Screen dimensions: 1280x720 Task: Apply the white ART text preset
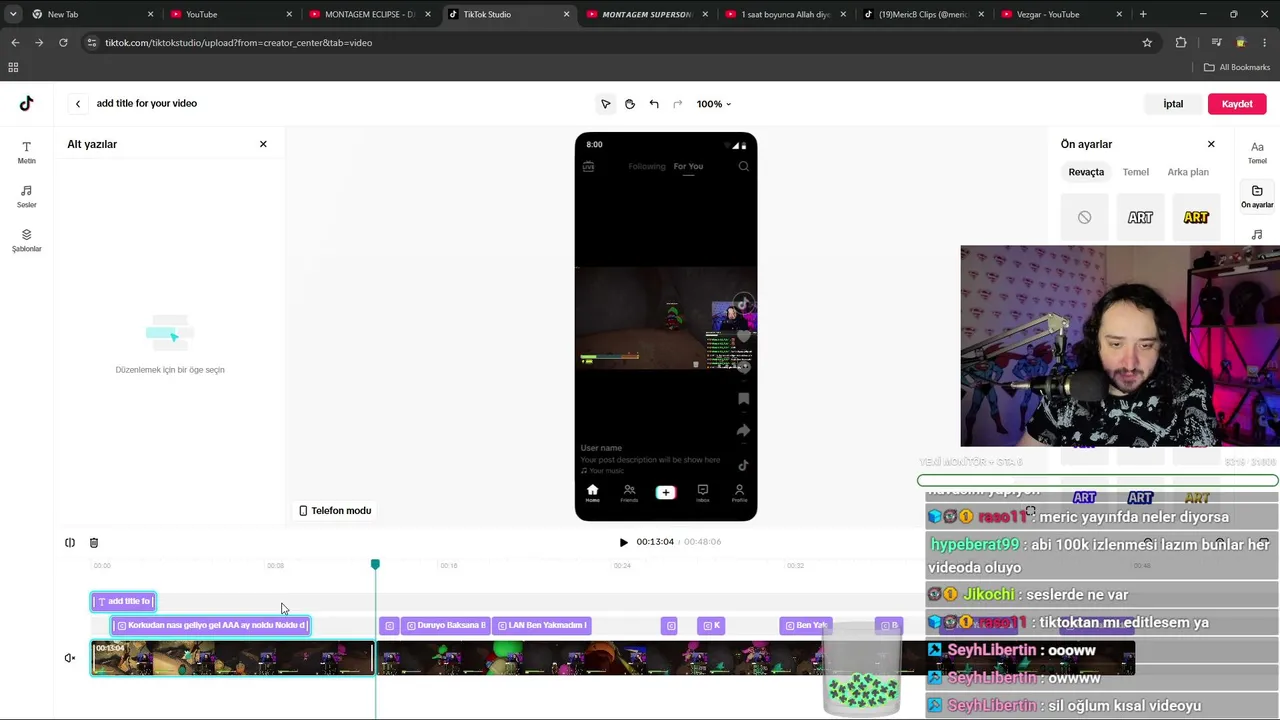(x=1140, y=217)
